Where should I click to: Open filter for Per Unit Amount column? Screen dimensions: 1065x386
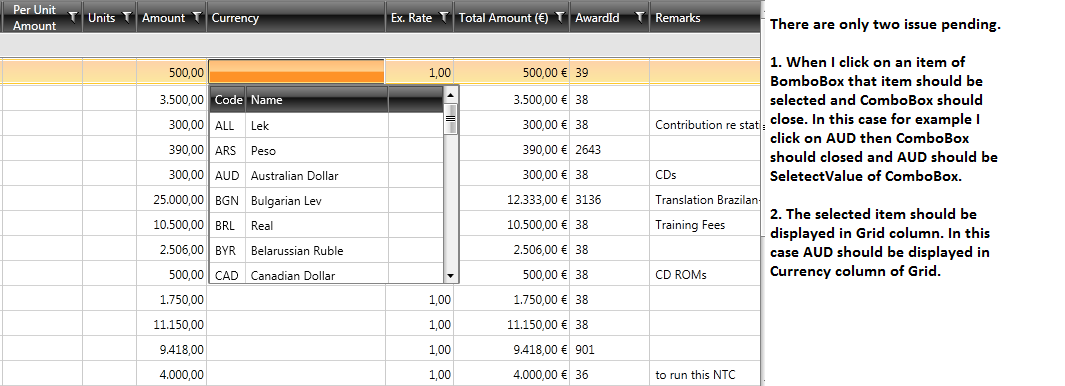(73, 18)
